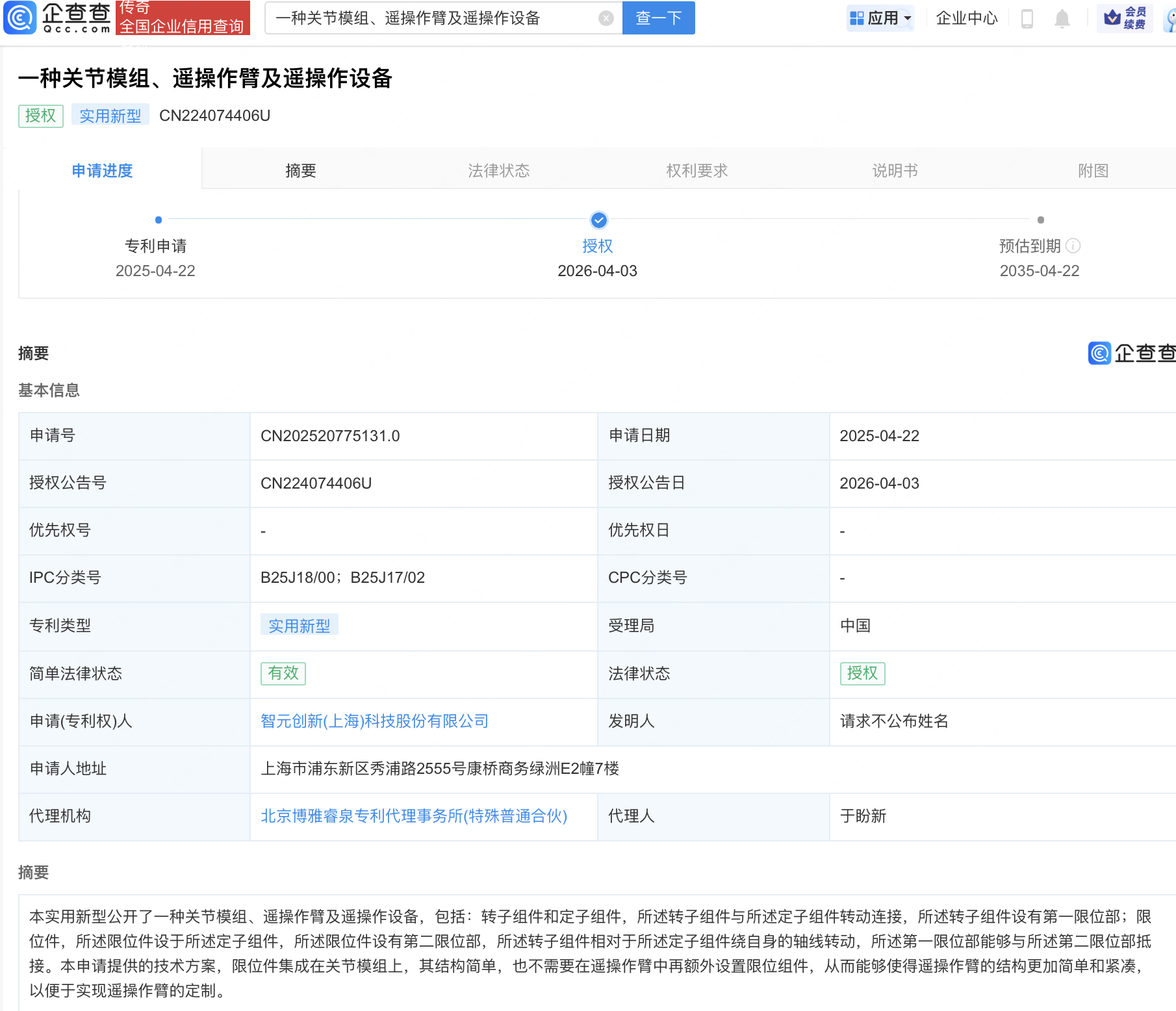1176x1011 pixels.
Task: Open the 权利要求 tab
Action: click(697, 170)
